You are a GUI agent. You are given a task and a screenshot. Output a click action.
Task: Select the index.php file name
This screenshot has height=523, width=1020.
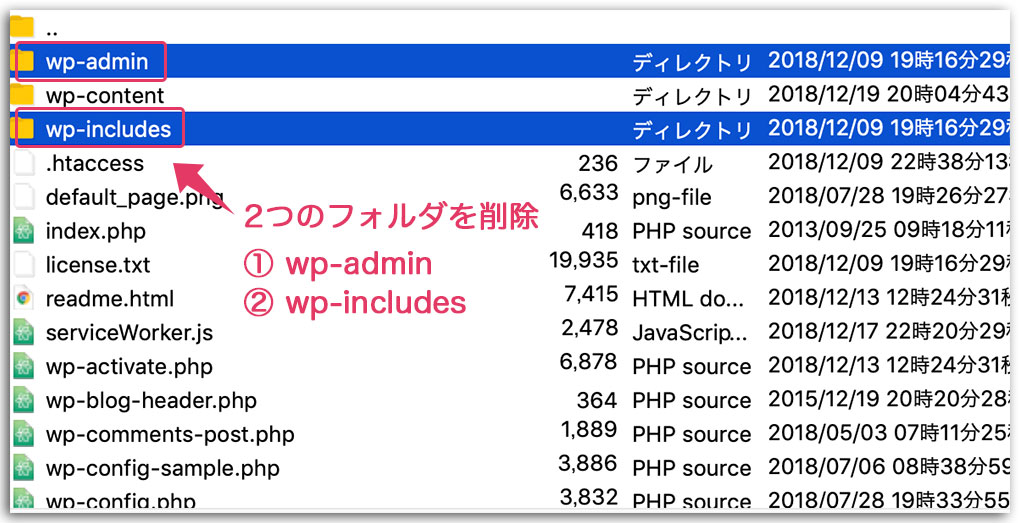(96, 231)
